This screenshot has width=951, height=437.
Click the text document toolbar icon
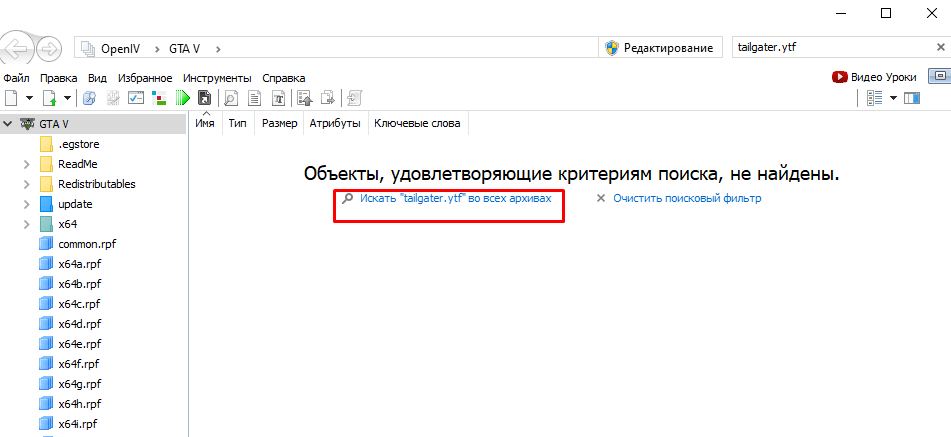(x=255, y=97)
